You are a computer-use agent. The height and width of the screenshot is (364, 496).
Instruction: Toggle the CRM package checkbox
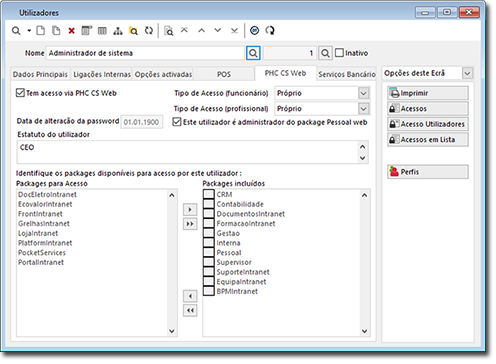pos(209,194)
